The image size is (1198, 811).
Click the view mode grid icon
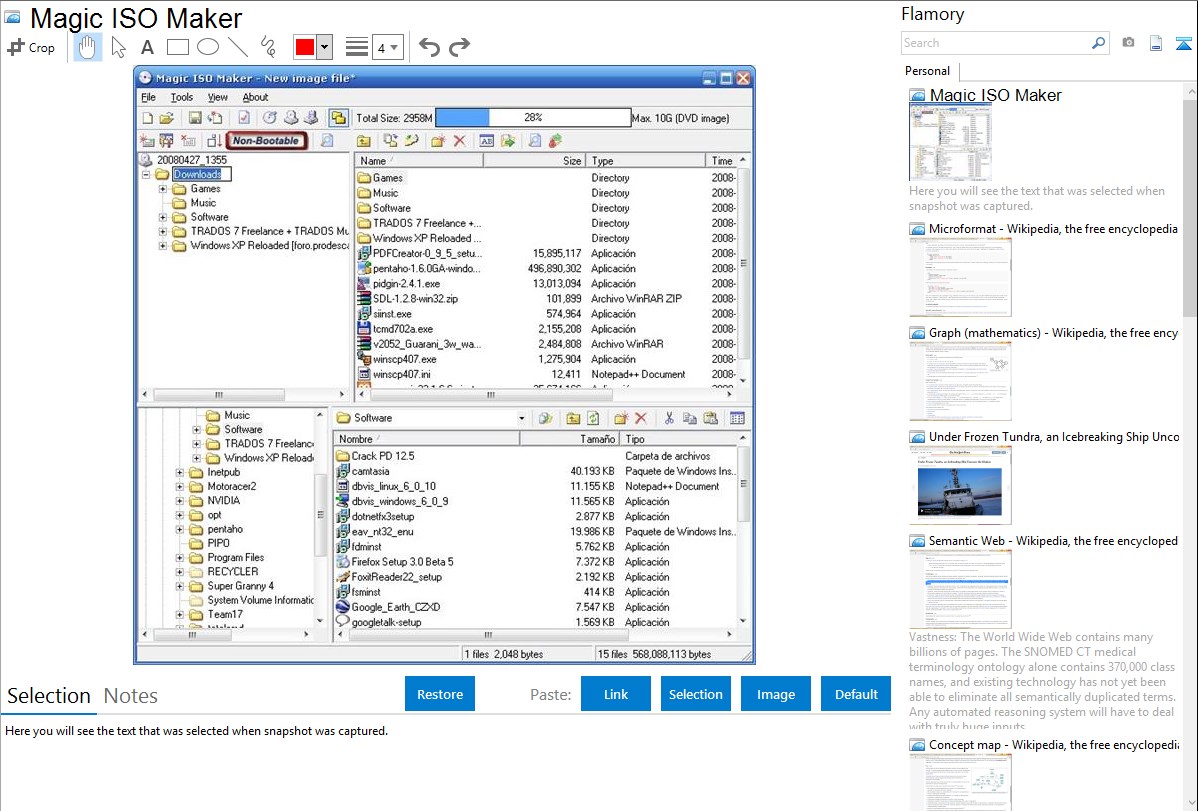point(737,418)
